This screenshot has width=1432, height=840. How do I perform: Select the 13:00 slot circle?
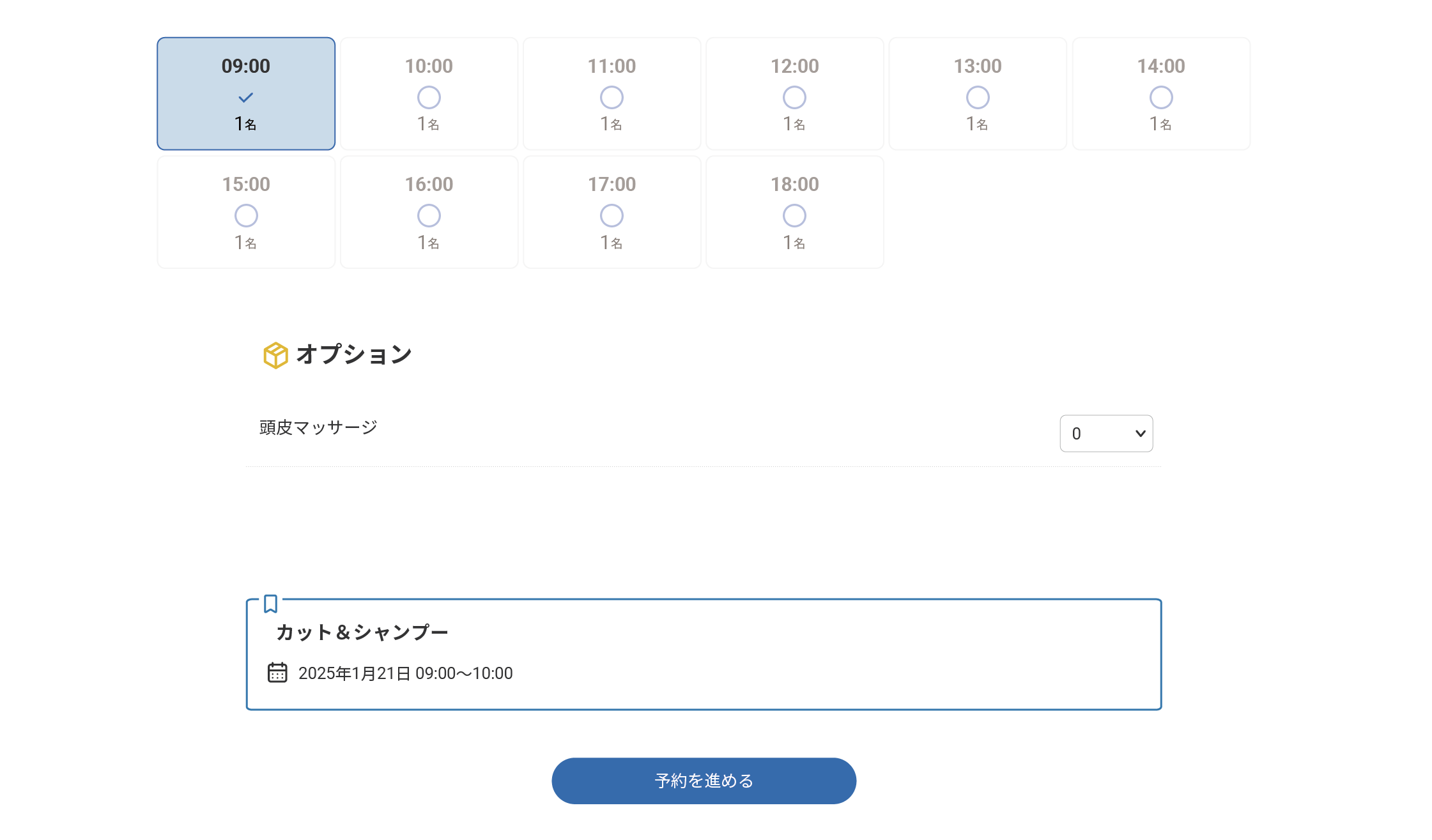(978, 98)
